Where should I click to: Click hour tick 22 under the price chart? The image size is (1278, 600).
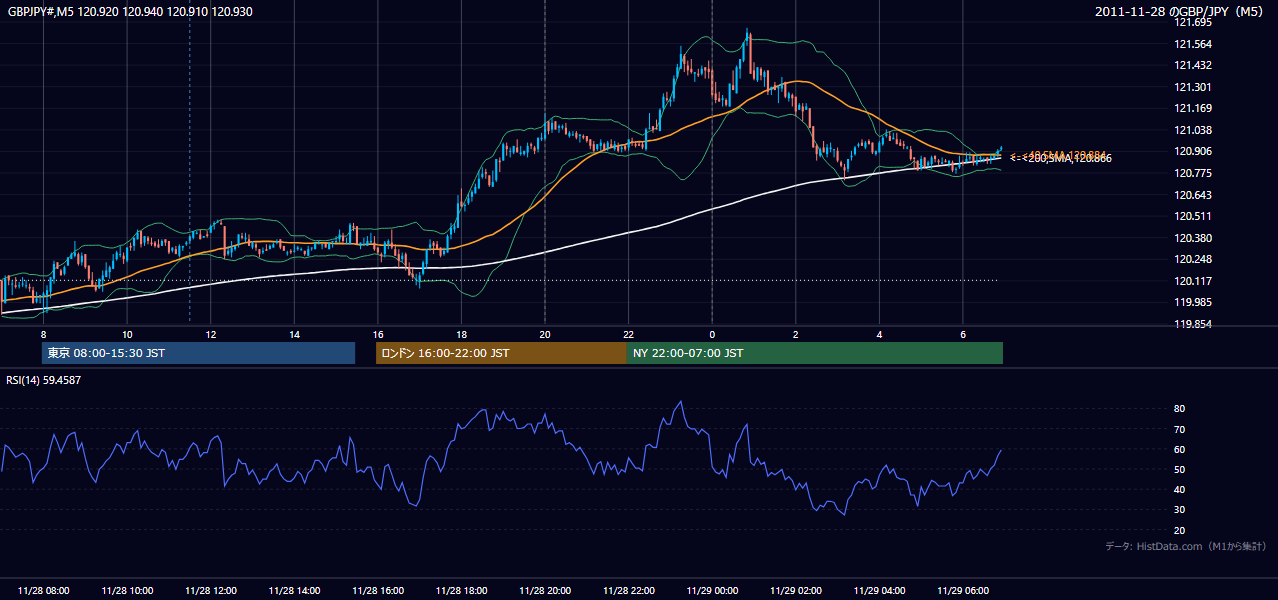click(629, 334)
